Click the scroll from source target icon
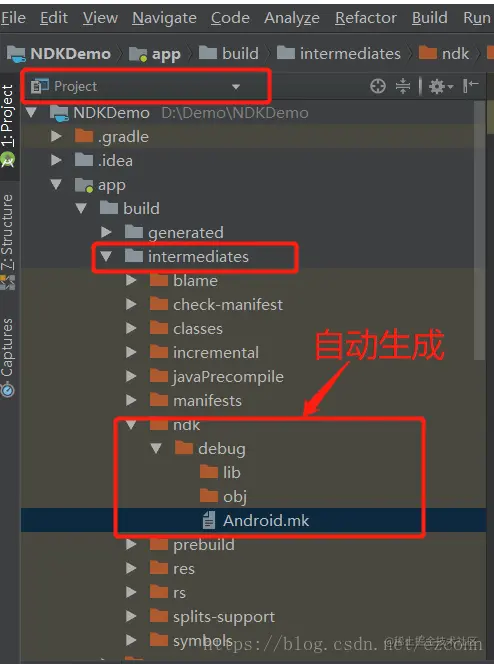 (377, 86)
